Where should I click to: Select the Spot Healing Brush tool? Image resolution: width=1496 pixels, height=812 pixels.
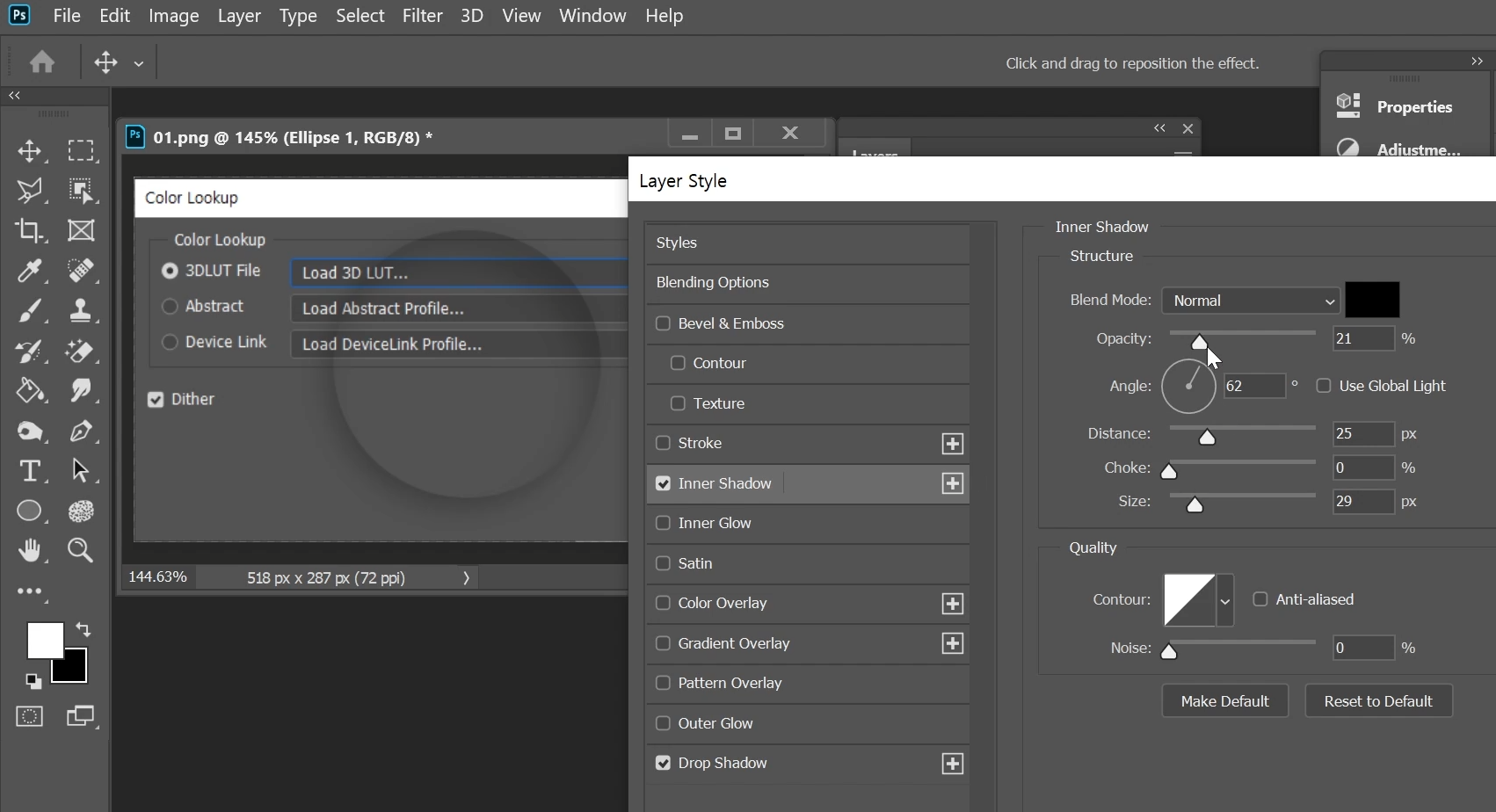coord(81,271)
